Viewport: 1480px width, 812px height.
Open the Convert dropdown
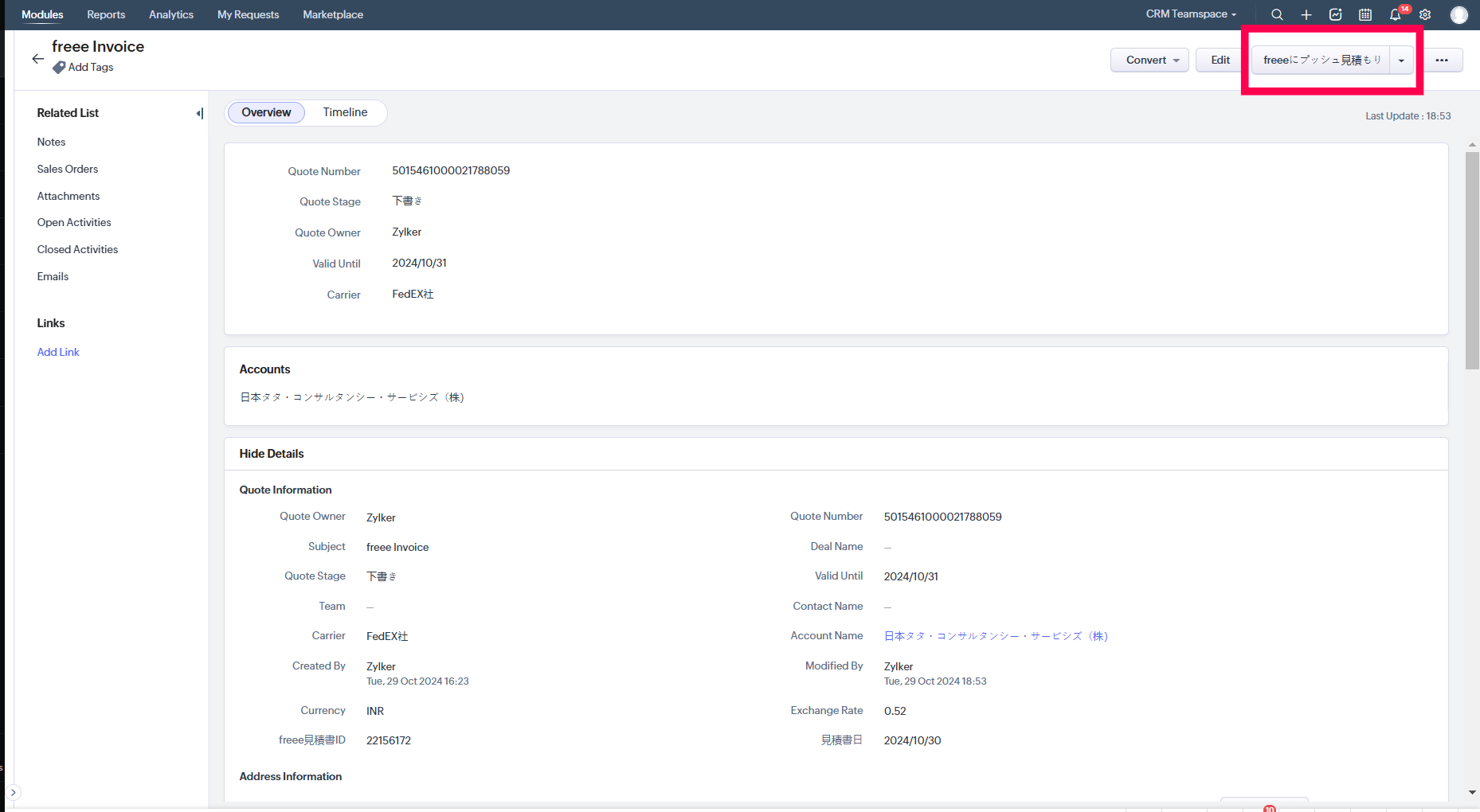coord(1149,60)
